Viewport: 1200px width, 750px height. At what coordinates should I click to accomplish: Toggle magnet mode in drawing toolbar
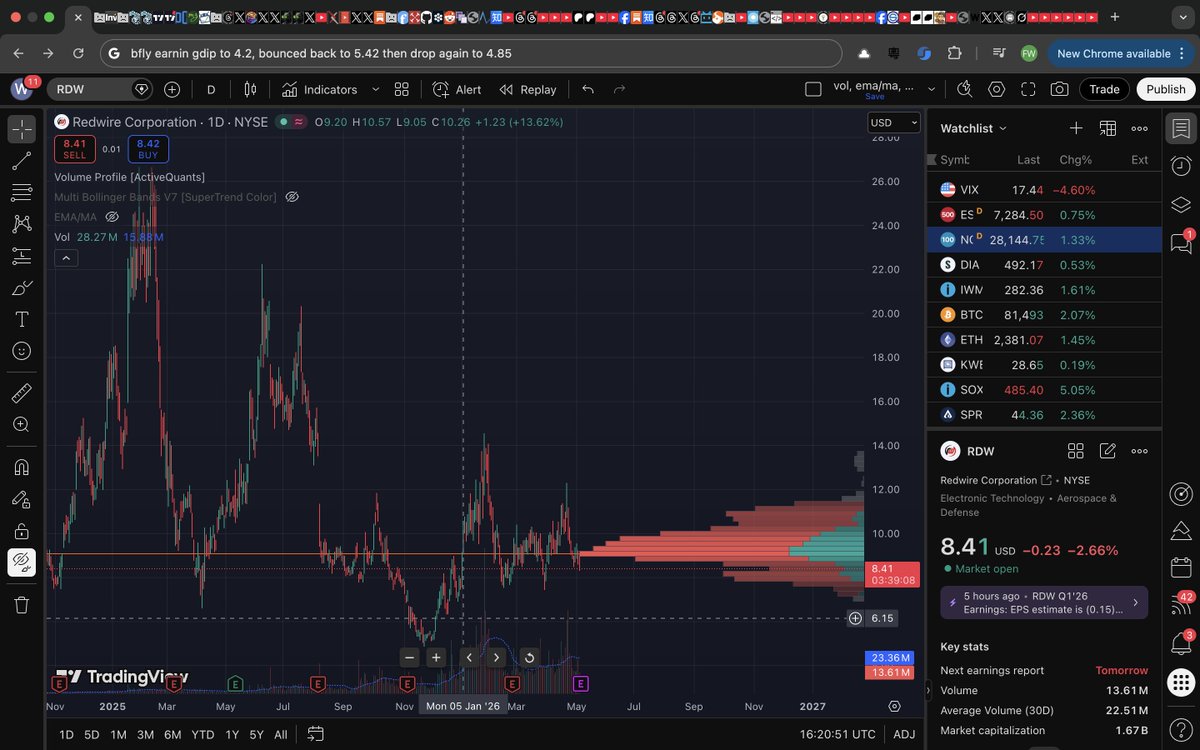pos(21,467)
